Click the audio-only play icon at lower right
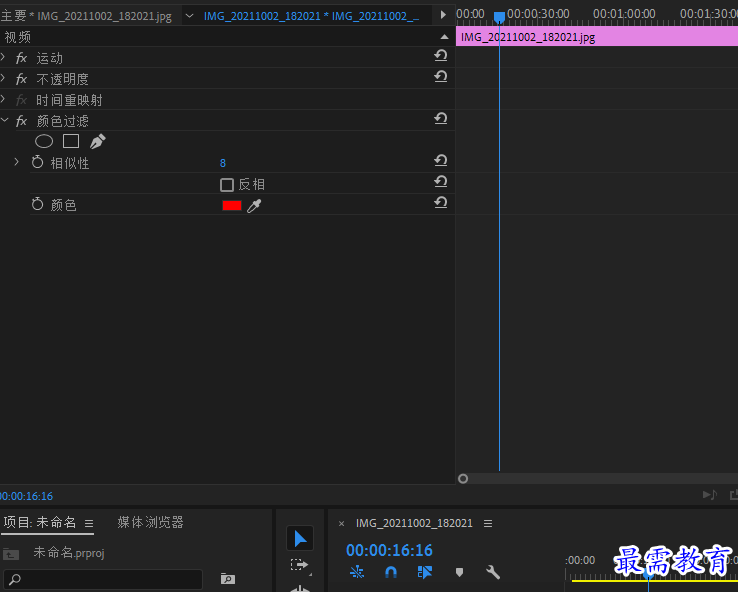The width and height of the screenshot is (738, 592). 710,495
